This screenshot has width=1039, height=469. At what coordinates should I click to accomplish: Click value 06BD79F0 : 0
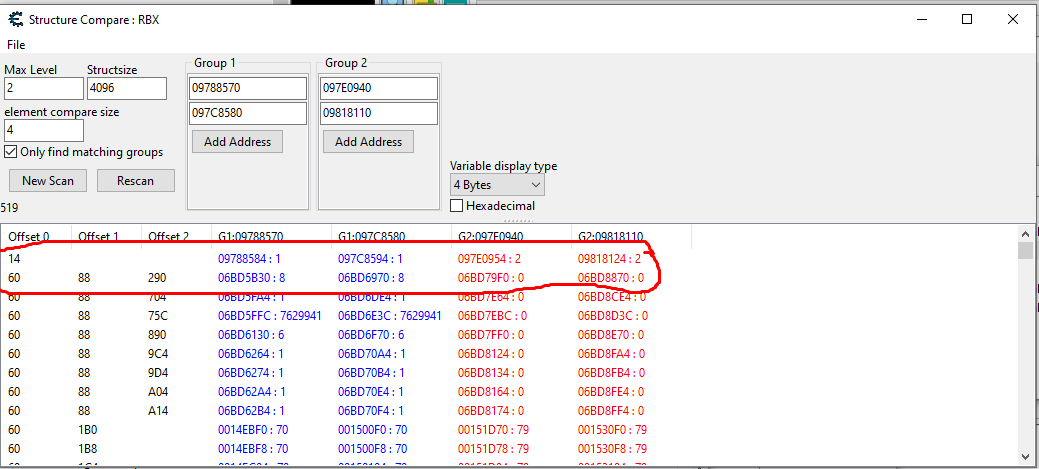491,278
